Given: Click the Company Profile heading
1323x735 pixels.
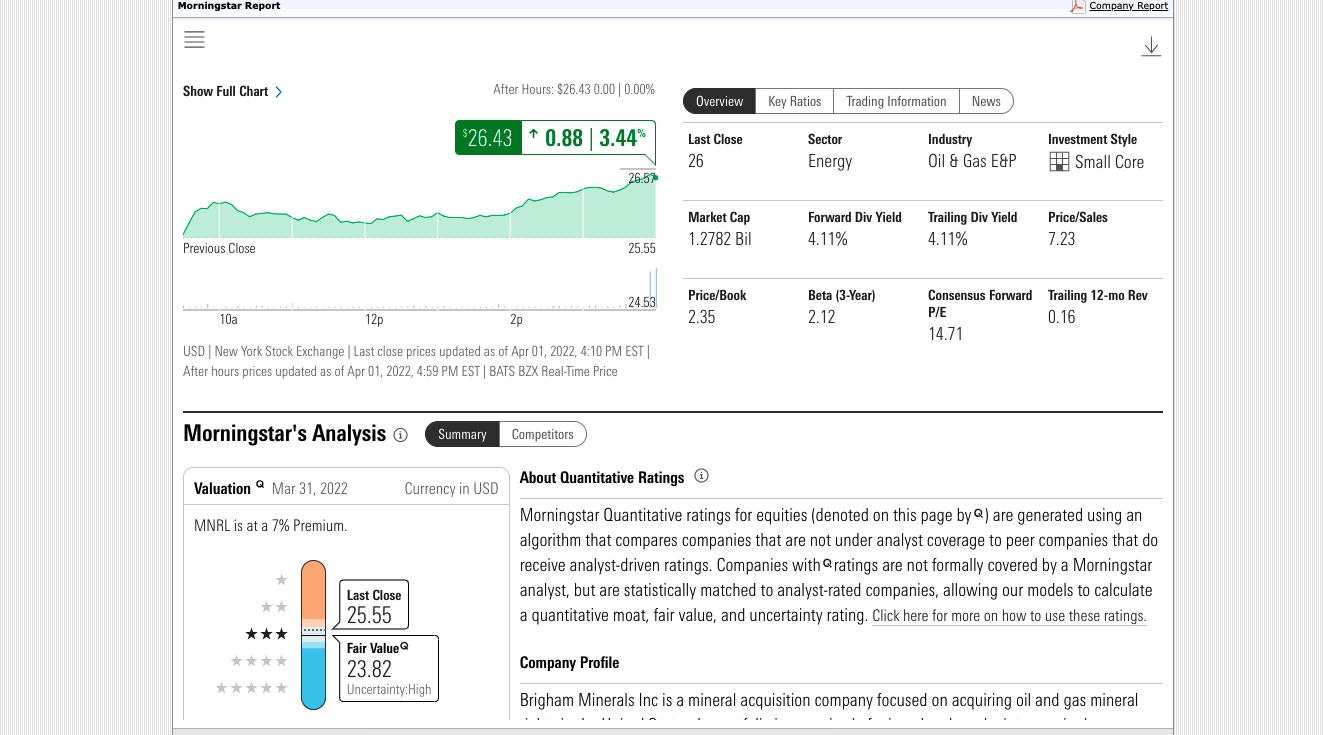Looking at the screenshot, I should point(569,663).
